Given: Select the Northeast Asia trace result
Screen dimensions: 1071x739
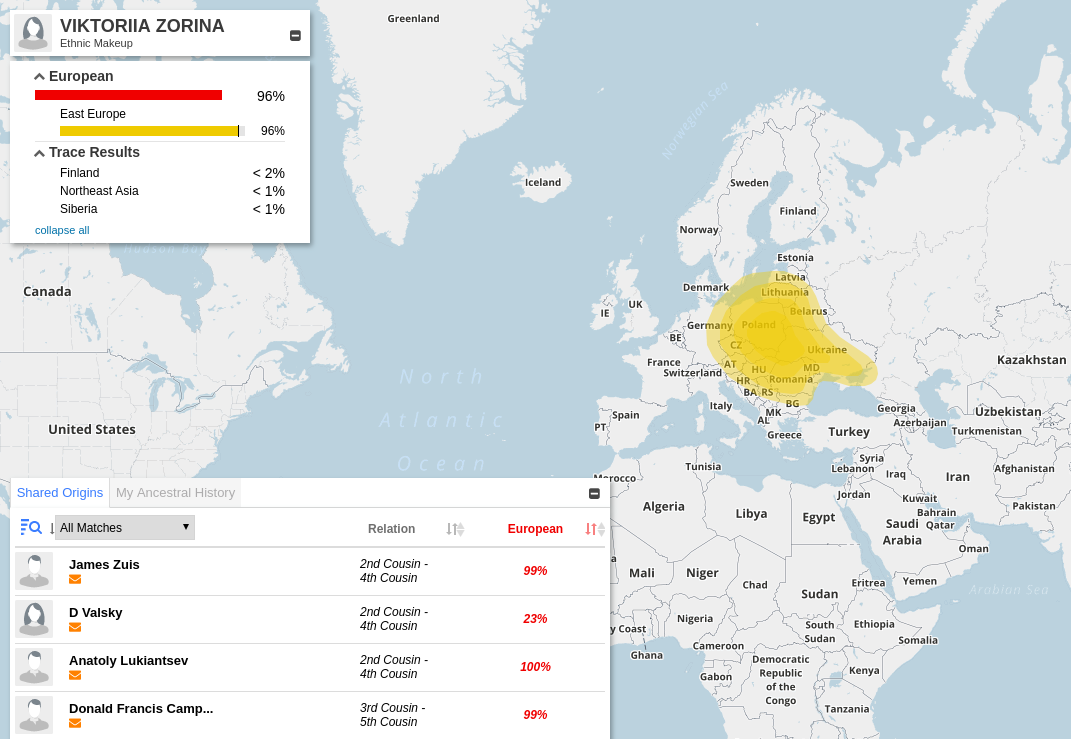Looking at the screenshot, I should [x=172, y=191].
